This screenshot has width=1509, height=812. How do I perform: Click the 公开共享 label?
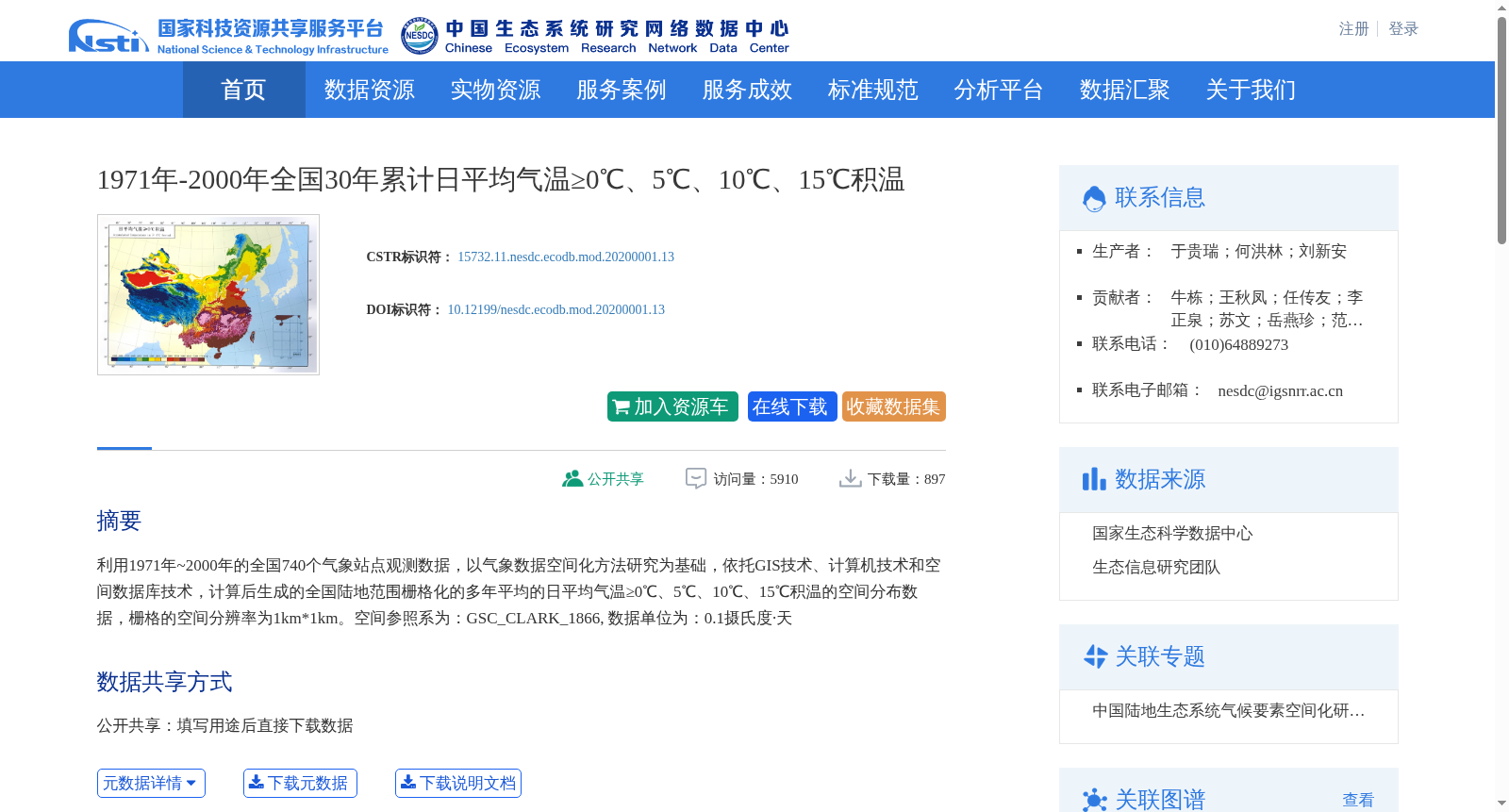(x=616, y=479)
